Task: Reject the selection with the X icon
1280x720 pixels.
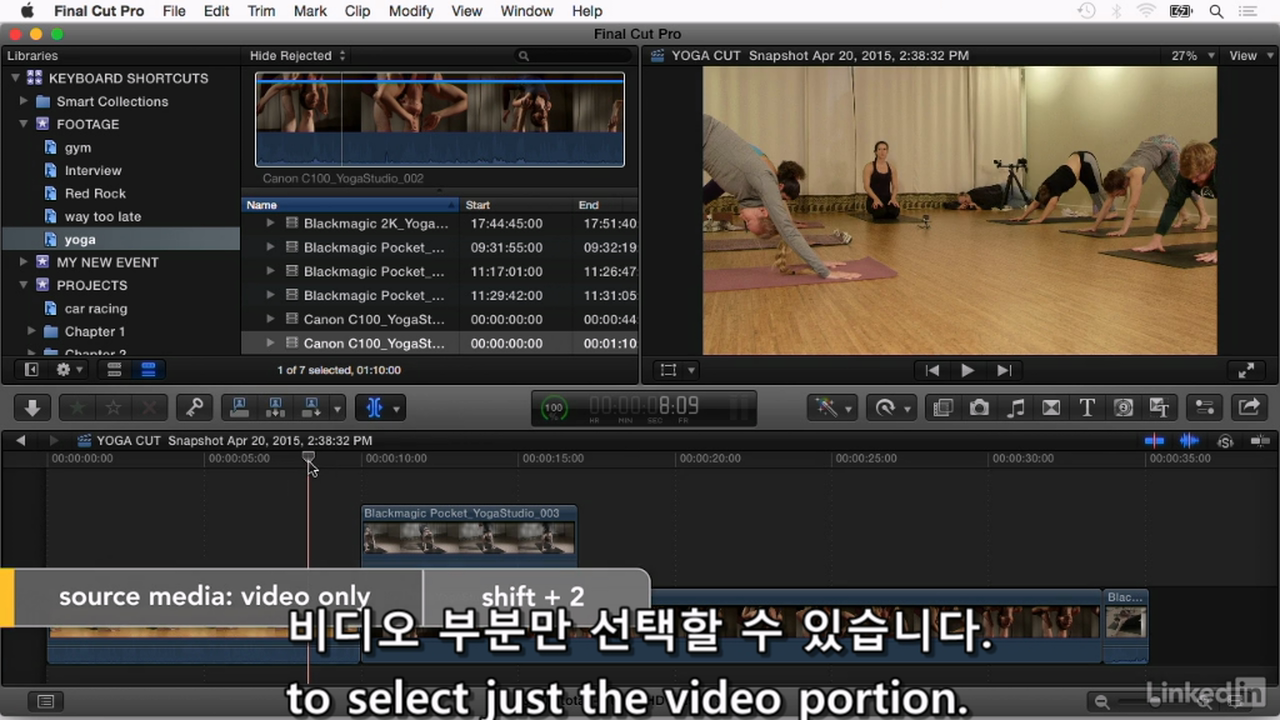Action: (x=150, y=407)
